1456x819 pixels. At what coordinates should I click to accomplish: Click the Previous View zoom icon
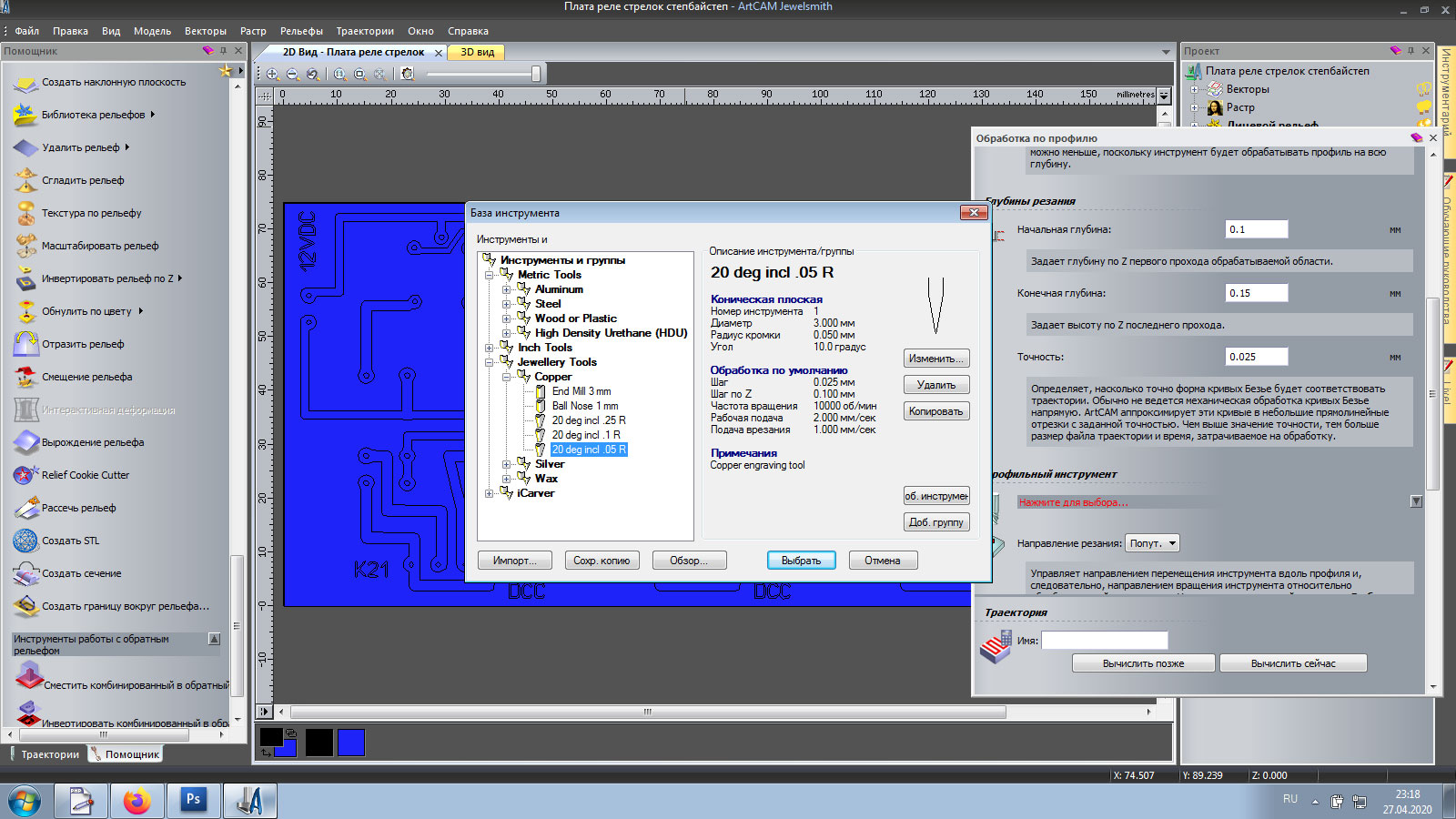(312, 74)
